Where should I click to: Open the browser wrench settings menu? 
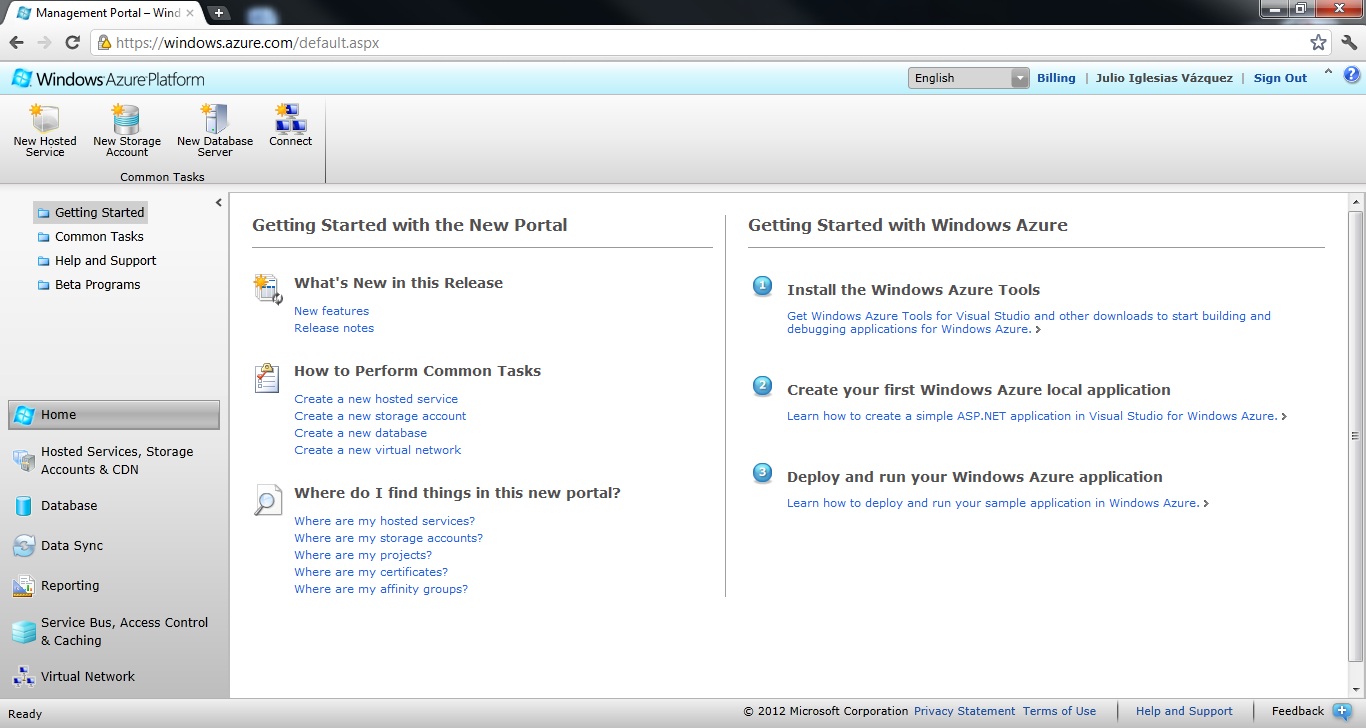(x=1349, y=43)
